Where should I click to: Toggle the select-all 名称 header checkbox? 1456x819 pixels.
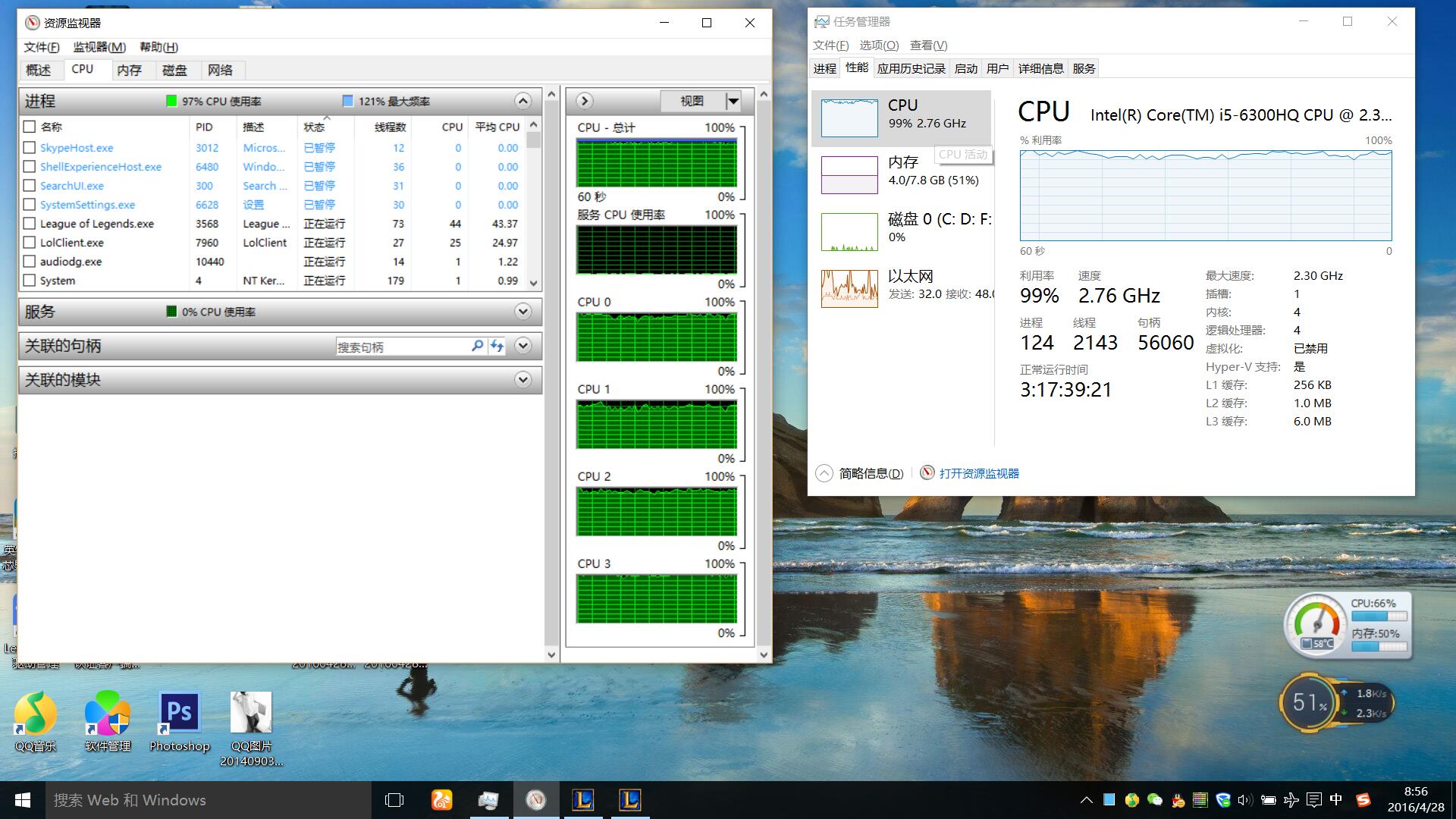pos(30,127)
